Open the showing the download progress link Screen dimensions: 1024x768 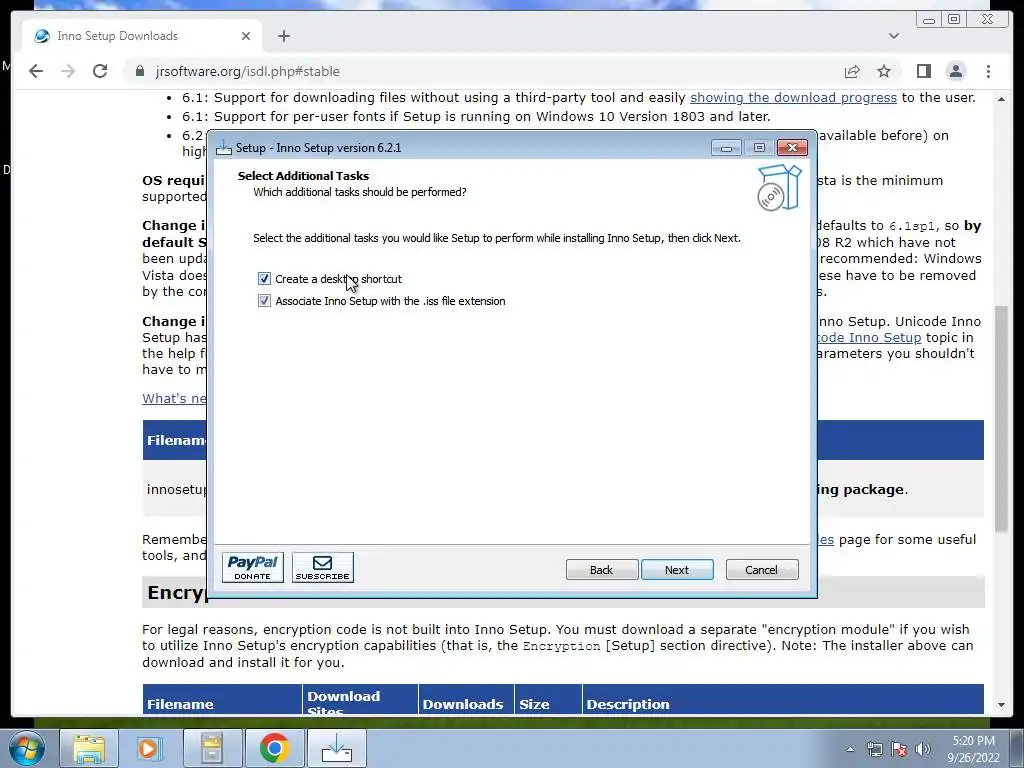click(x=793, y=97)
